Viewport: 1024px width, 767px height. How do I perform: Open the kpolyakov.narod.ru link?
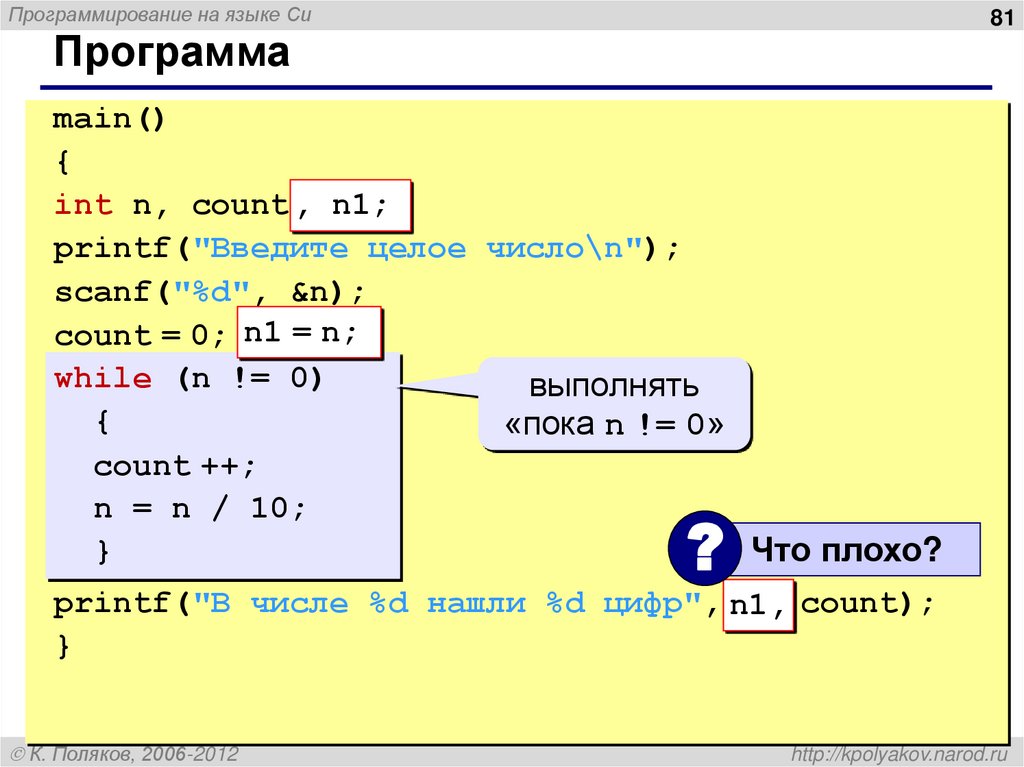pyautogui.click(x=901, y=755)
